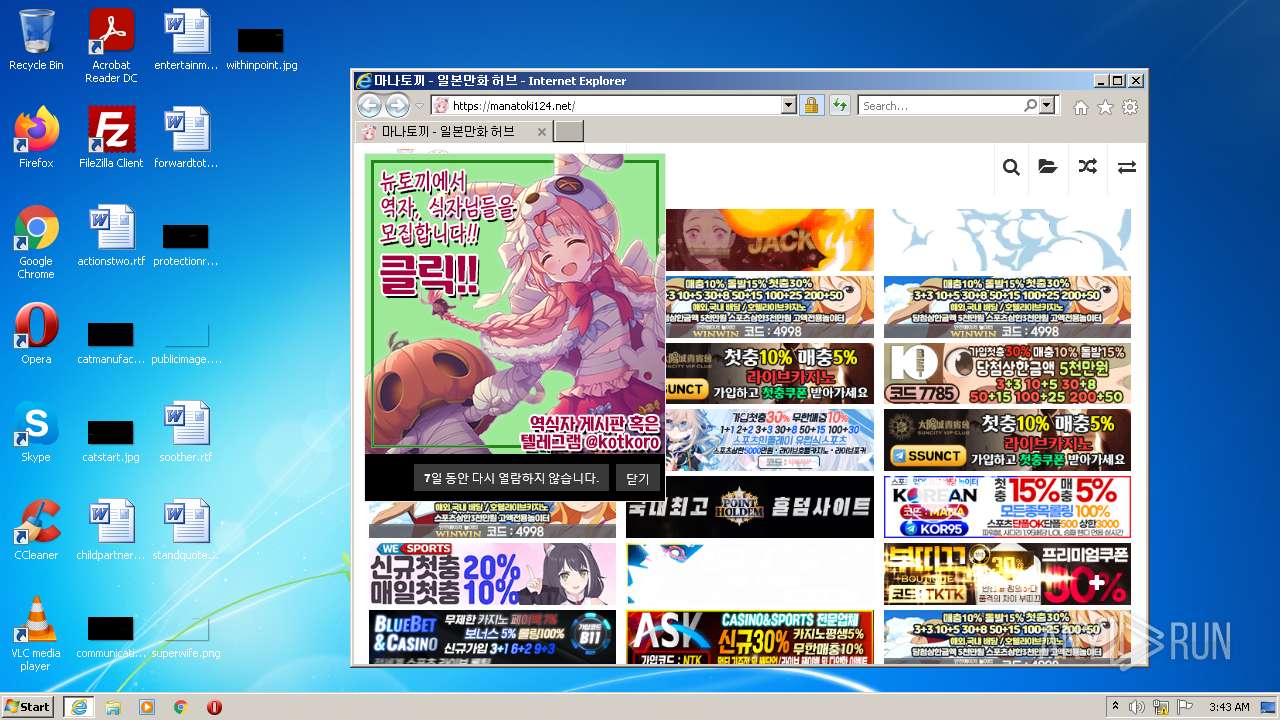The width and height of the screenshot is (1280, 720).
Task: Click in the IE Search box
Action: click(941, 105)
